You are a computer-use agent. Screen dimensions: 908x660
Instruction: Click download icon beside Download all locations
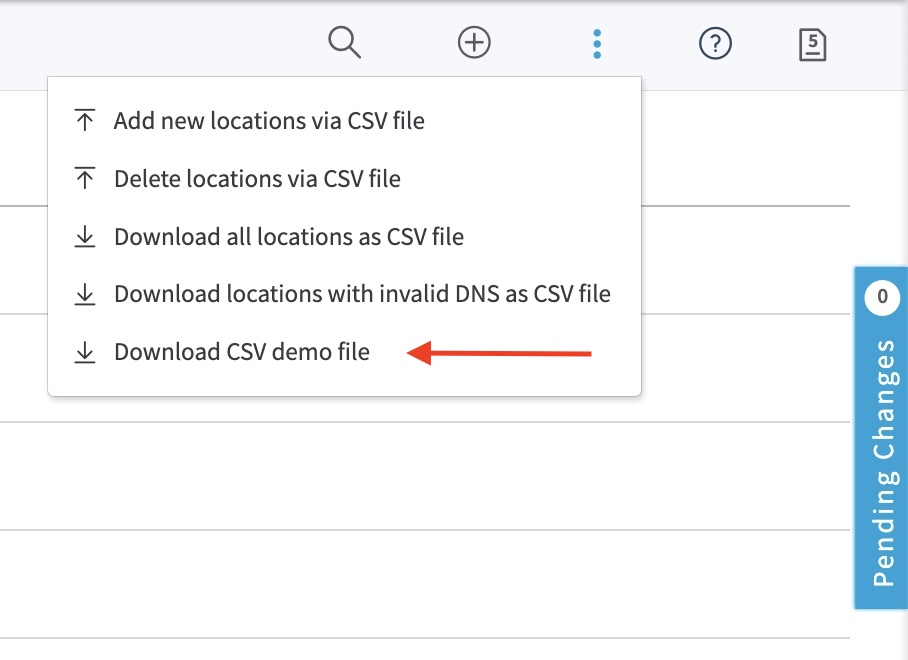click(x=86, y=237)
